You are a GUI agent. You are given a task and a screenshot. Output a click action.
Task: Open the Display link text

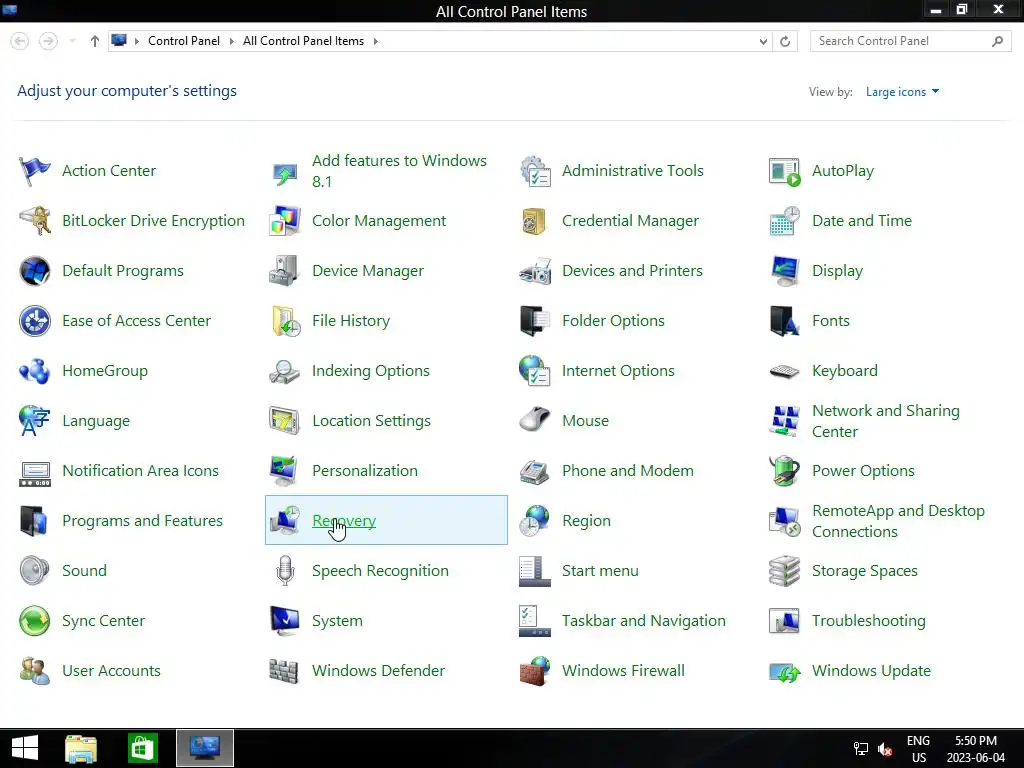click(837, 271)
